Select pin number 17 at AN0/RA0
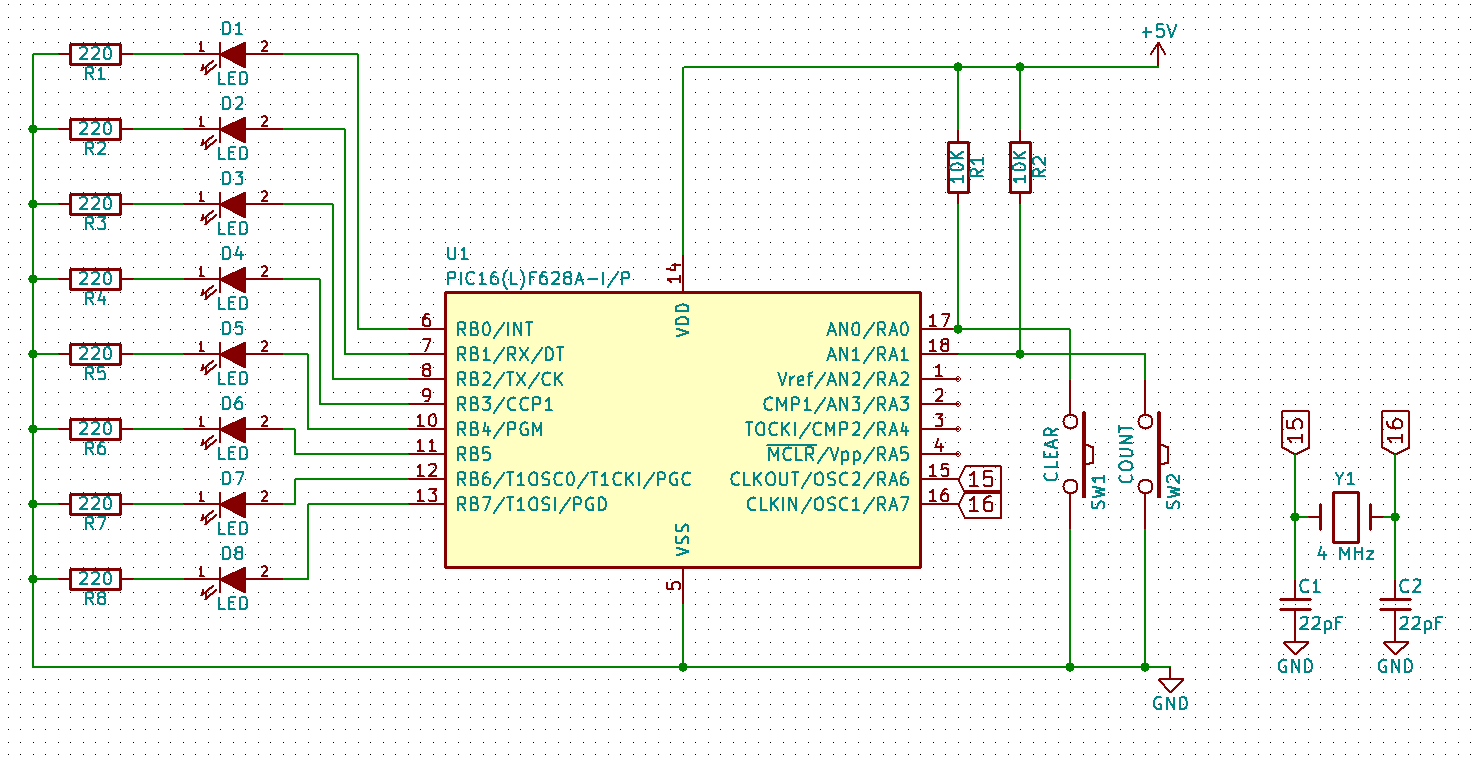The height and width of the screenshot is (759, 1483). [x=938, y=320]
